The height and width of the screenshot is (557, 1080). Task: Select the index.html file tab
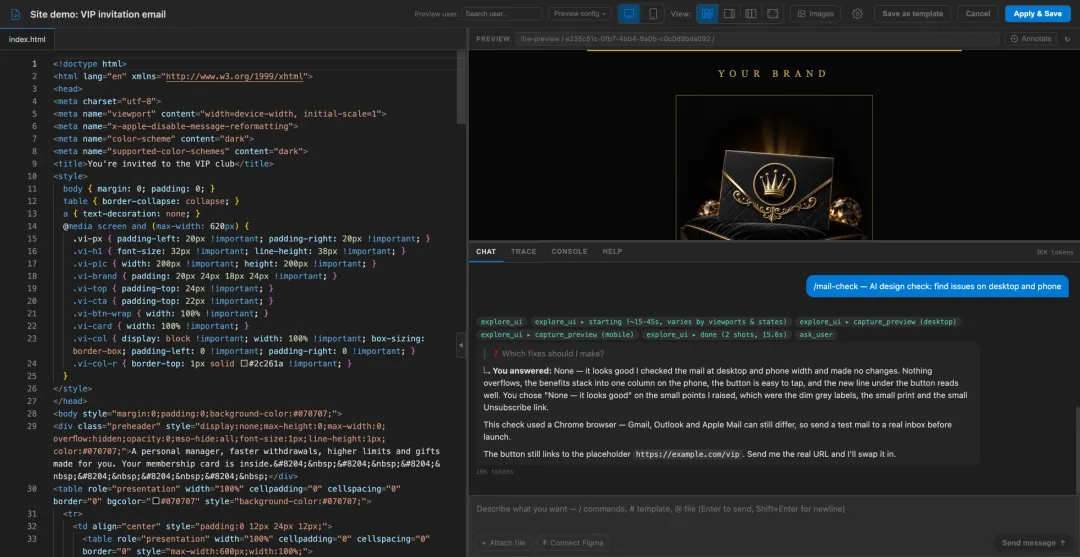(x=27, y=39)
